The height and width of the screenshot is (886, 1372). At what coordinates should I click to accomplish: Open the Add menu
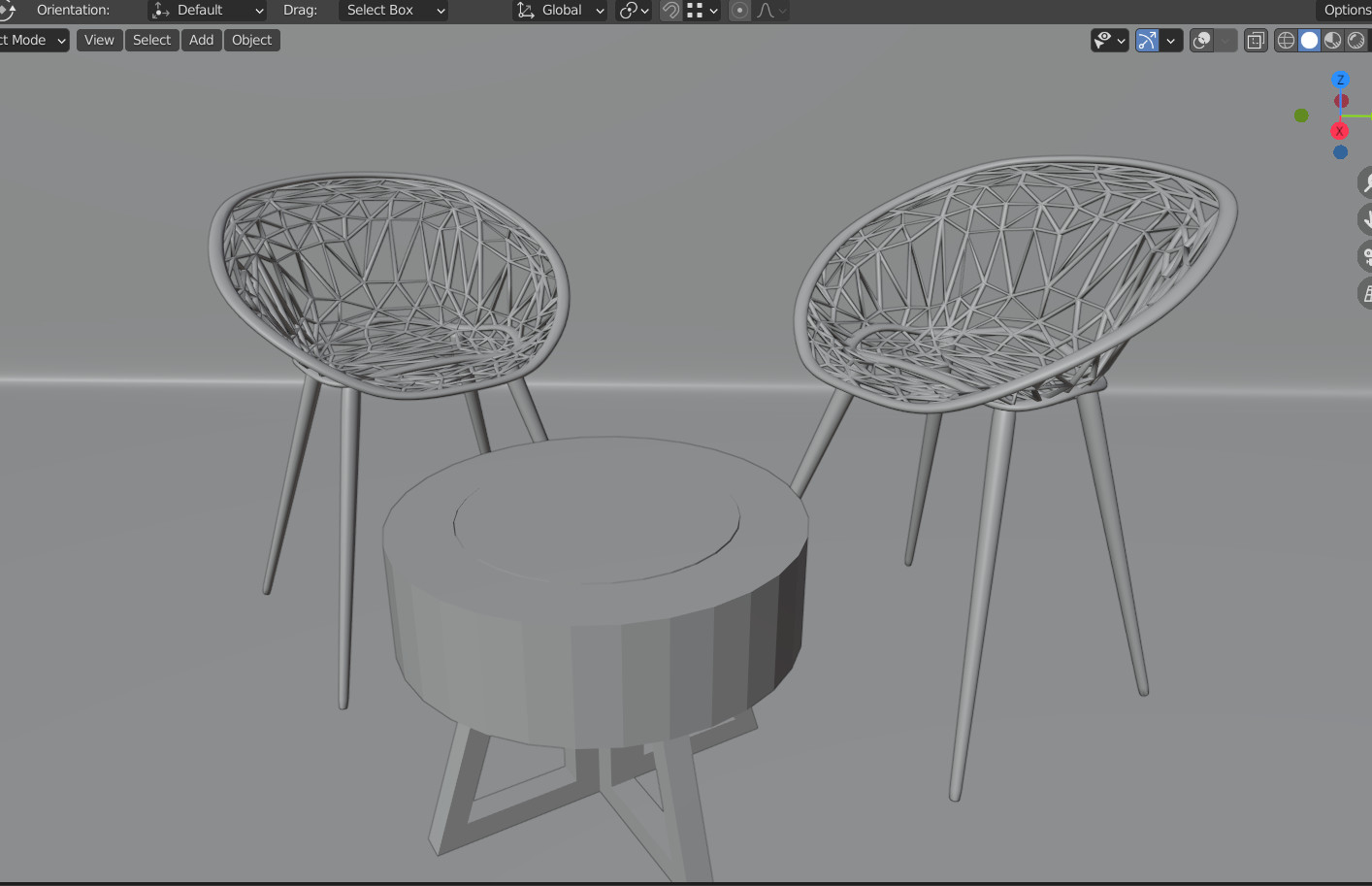tap(201, 40)
